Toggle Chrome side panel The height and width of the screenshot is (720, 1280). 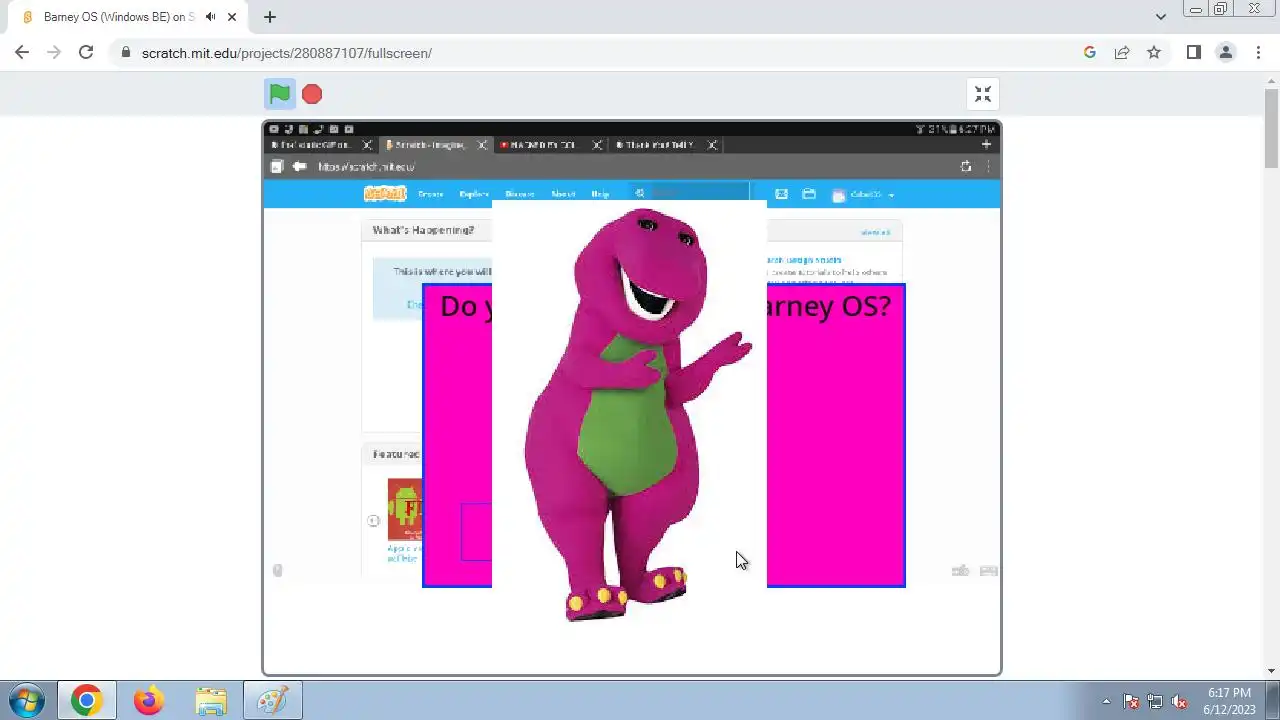1194,53
